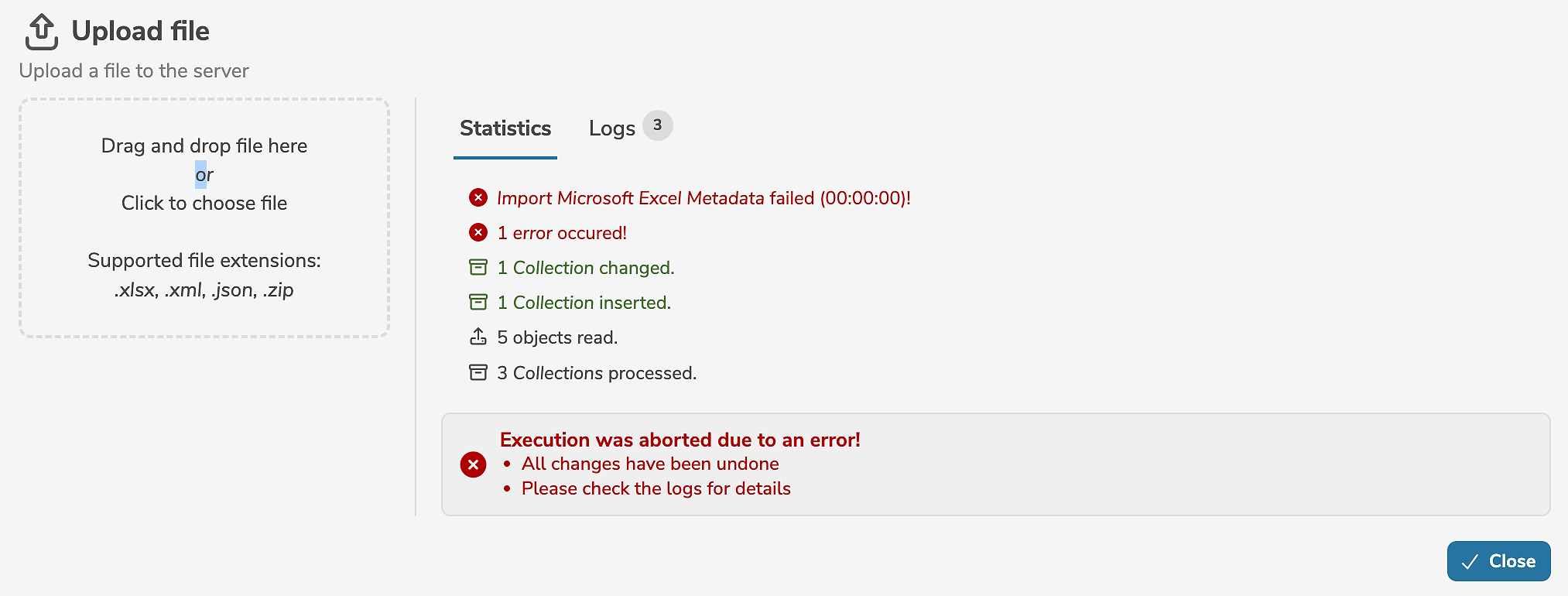The width and height of the screenshot is (1568, 596).
Task: Select the highlighted 'or' text in the drop zone
Action: (204, 174)
